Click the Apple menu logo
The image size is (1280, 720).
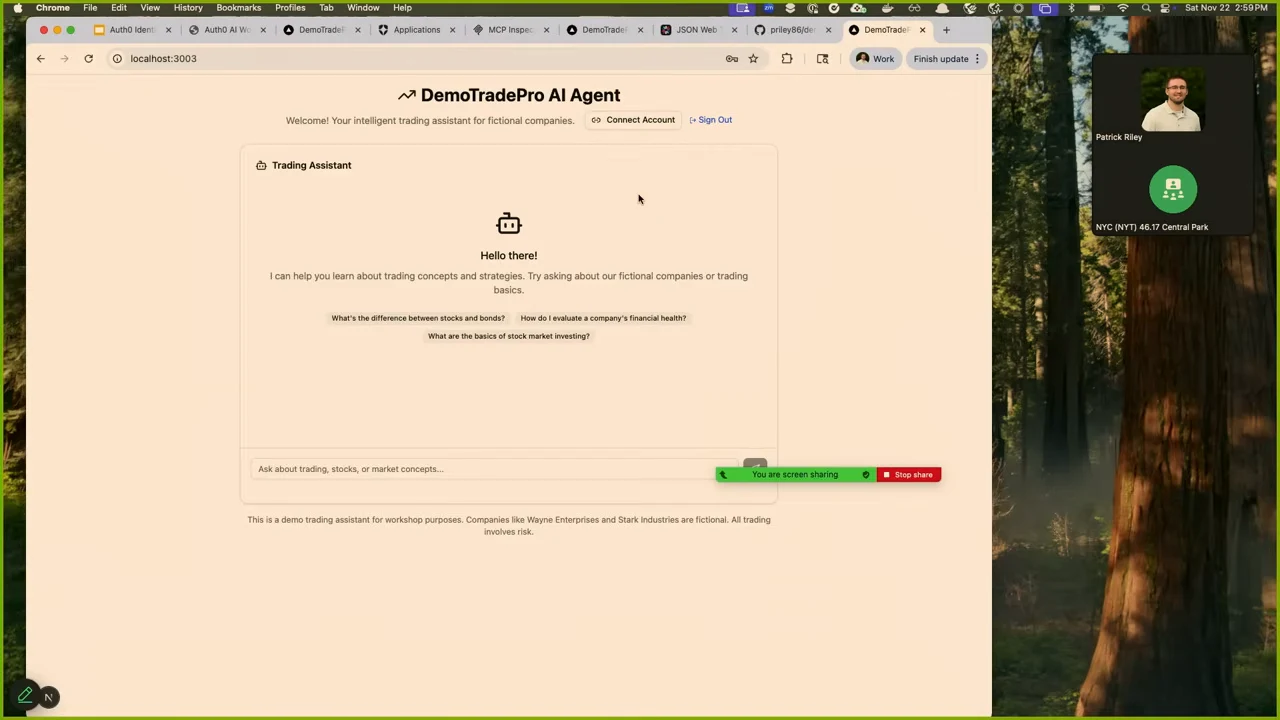tap(18, 8)
